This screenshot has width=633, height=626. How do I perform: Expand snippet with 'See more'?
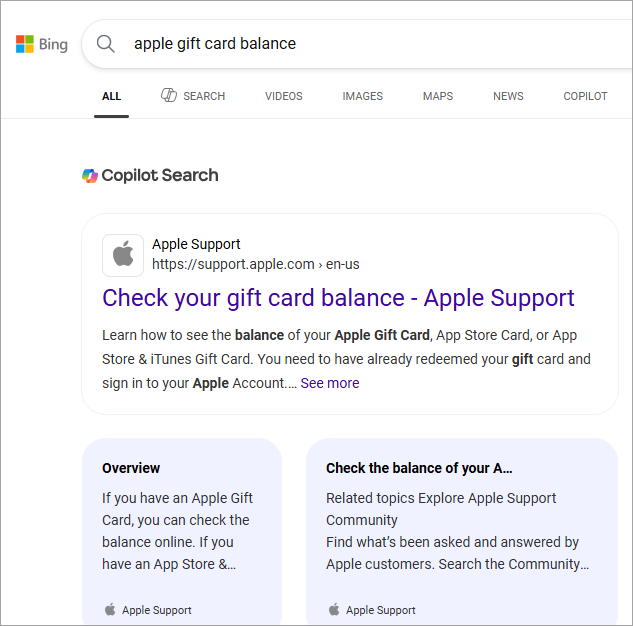coord(329,383)
